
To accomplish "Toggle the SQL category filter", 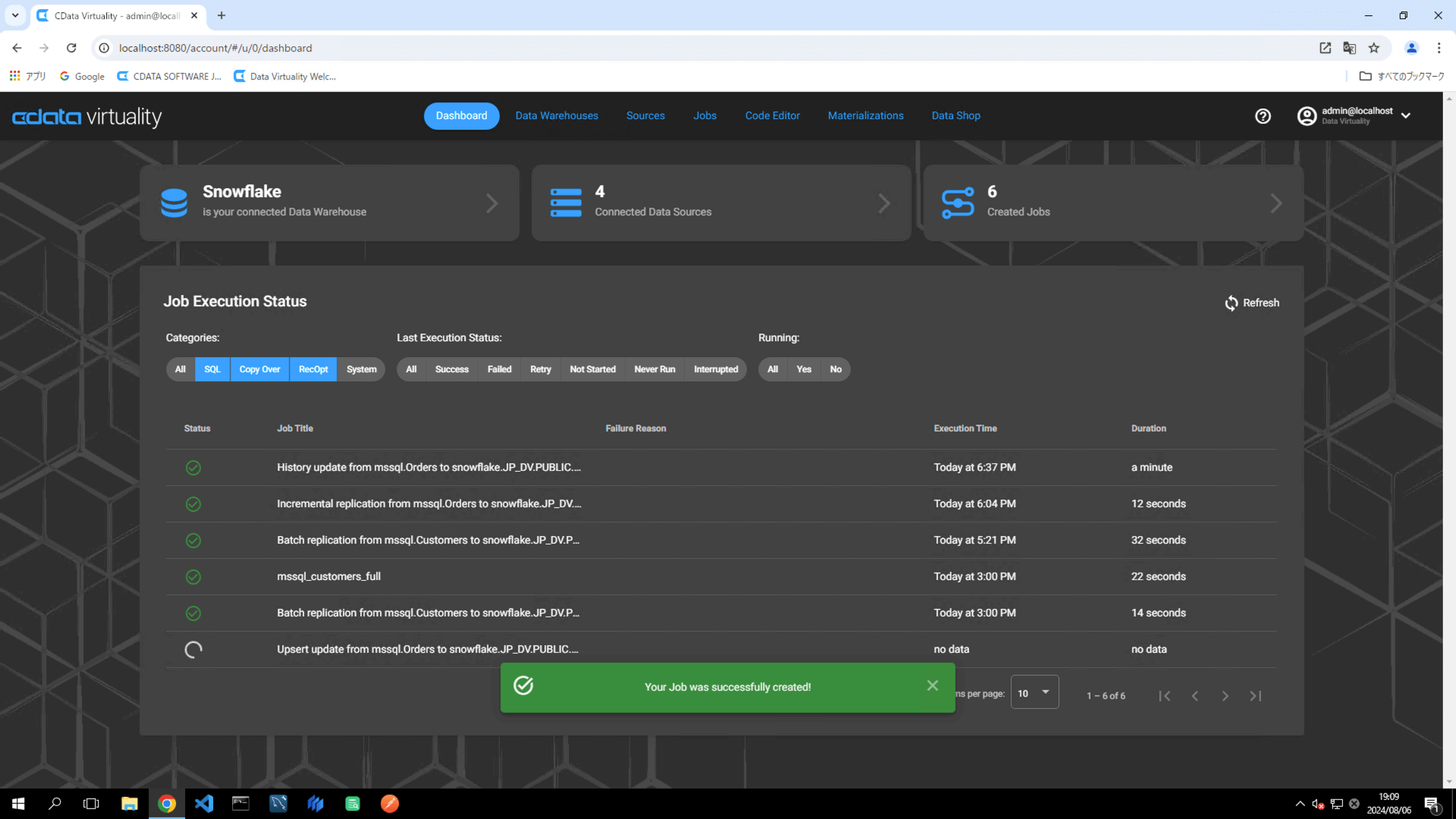I will coord(212,369).
